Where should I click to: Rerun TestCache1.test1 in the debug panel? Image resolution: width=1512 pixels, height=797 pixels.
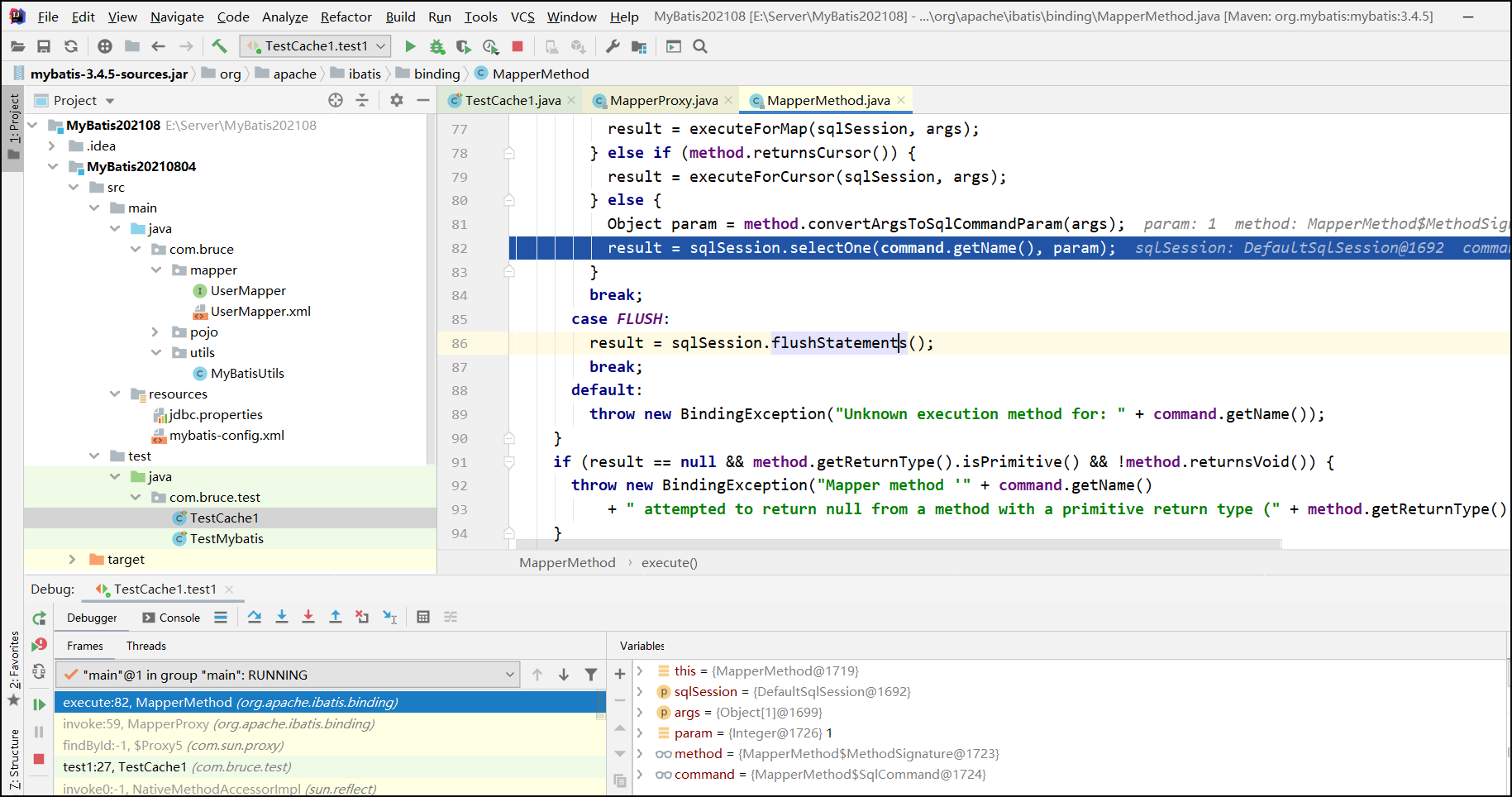click(x=39, y=618)
